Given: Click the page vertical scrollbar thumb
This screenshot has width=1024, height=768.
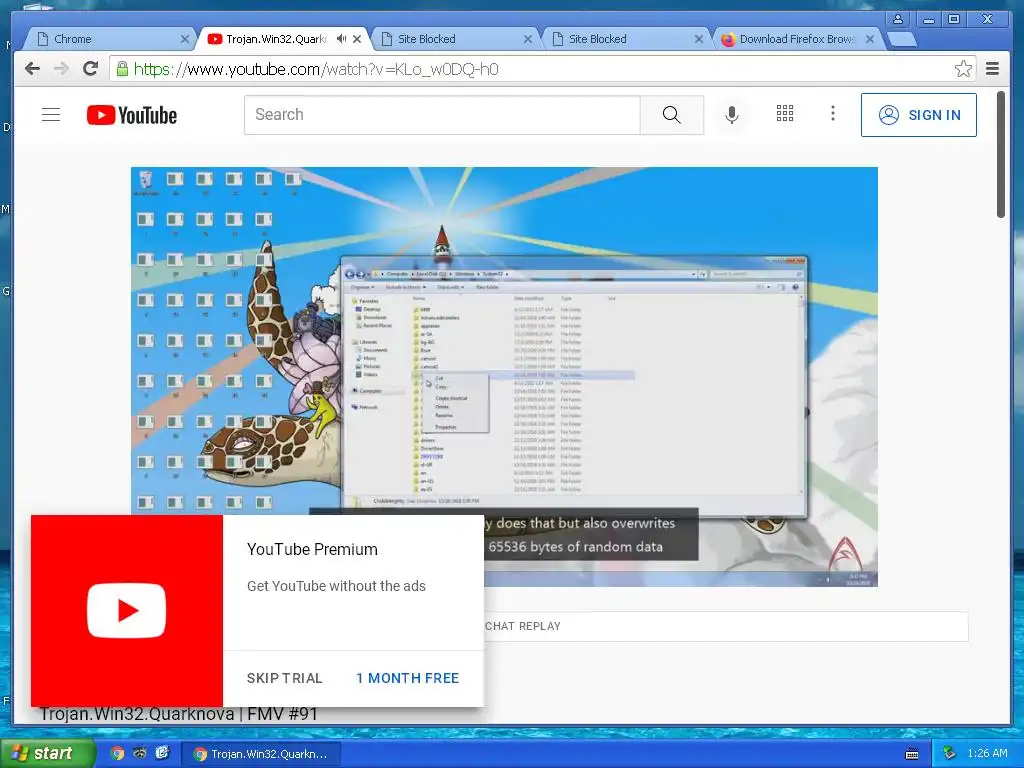Looking at the screenshot, I should [x=1000, y=155].
